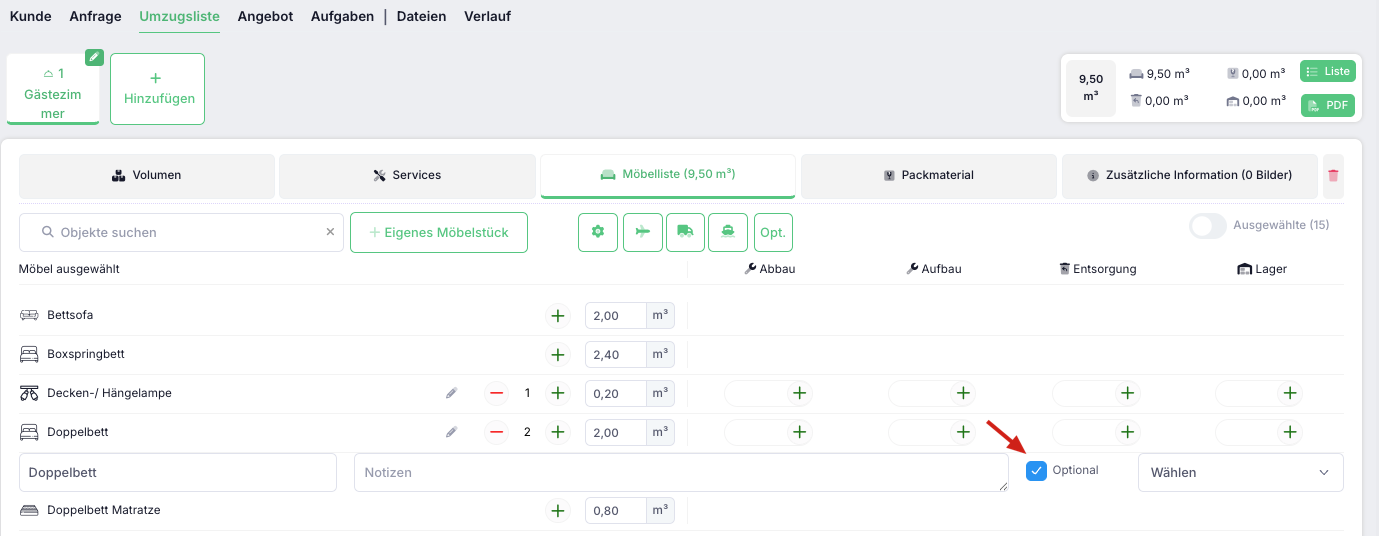Click the 9,50 m³ total volume box

point(1091,88)
